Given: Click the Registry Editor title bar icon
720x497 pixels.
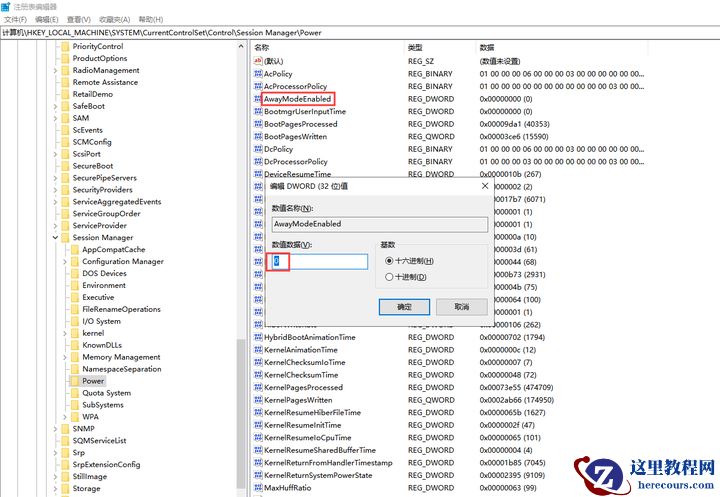Looking at the screenshot, I should pyautogui.click(x=6, y=6).
